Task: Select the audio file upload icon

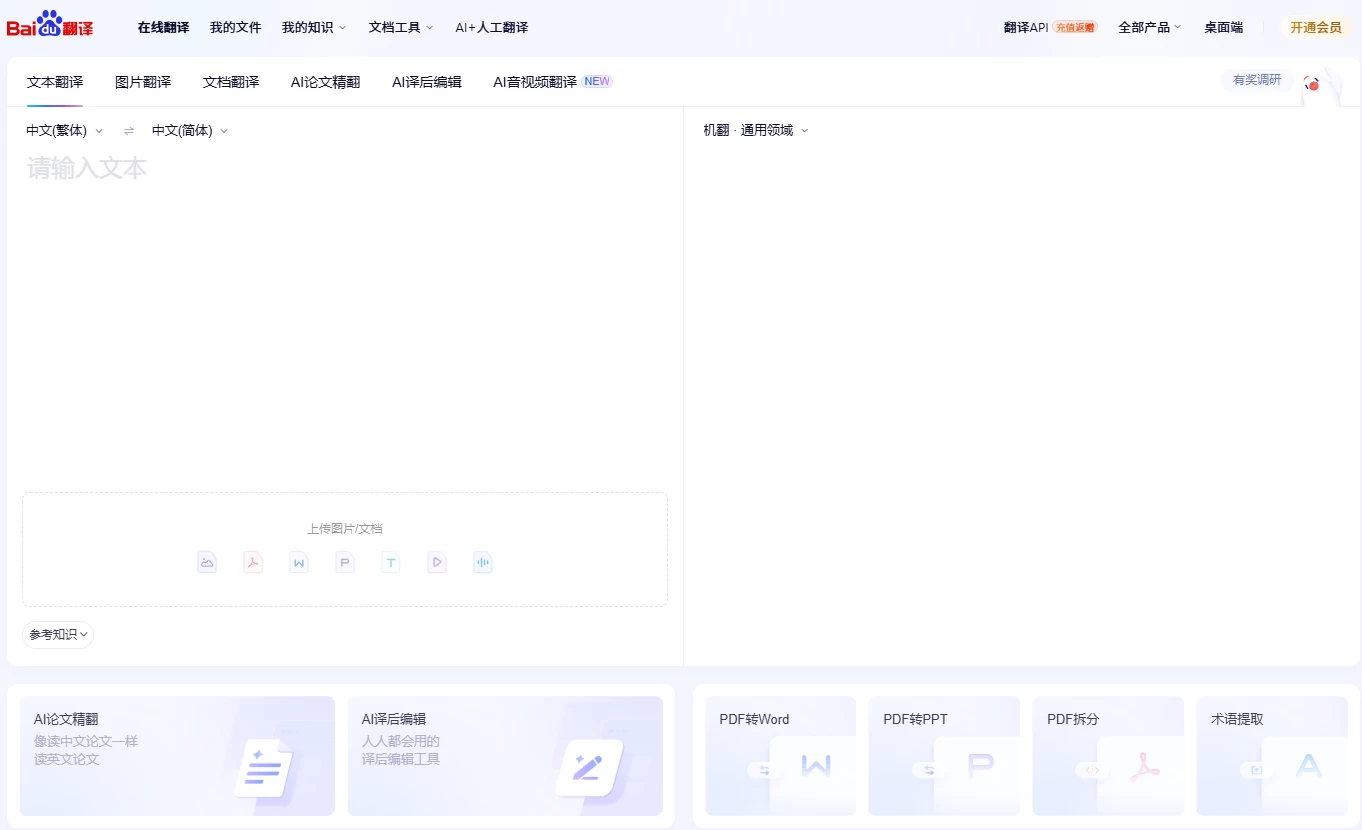Action: click(483, 562)
